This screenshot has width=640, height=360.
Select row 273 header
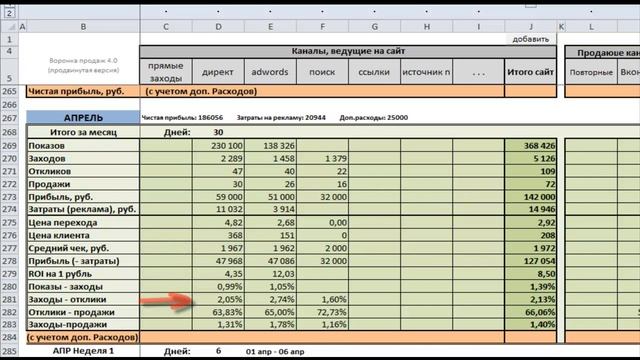click(9, 197)
